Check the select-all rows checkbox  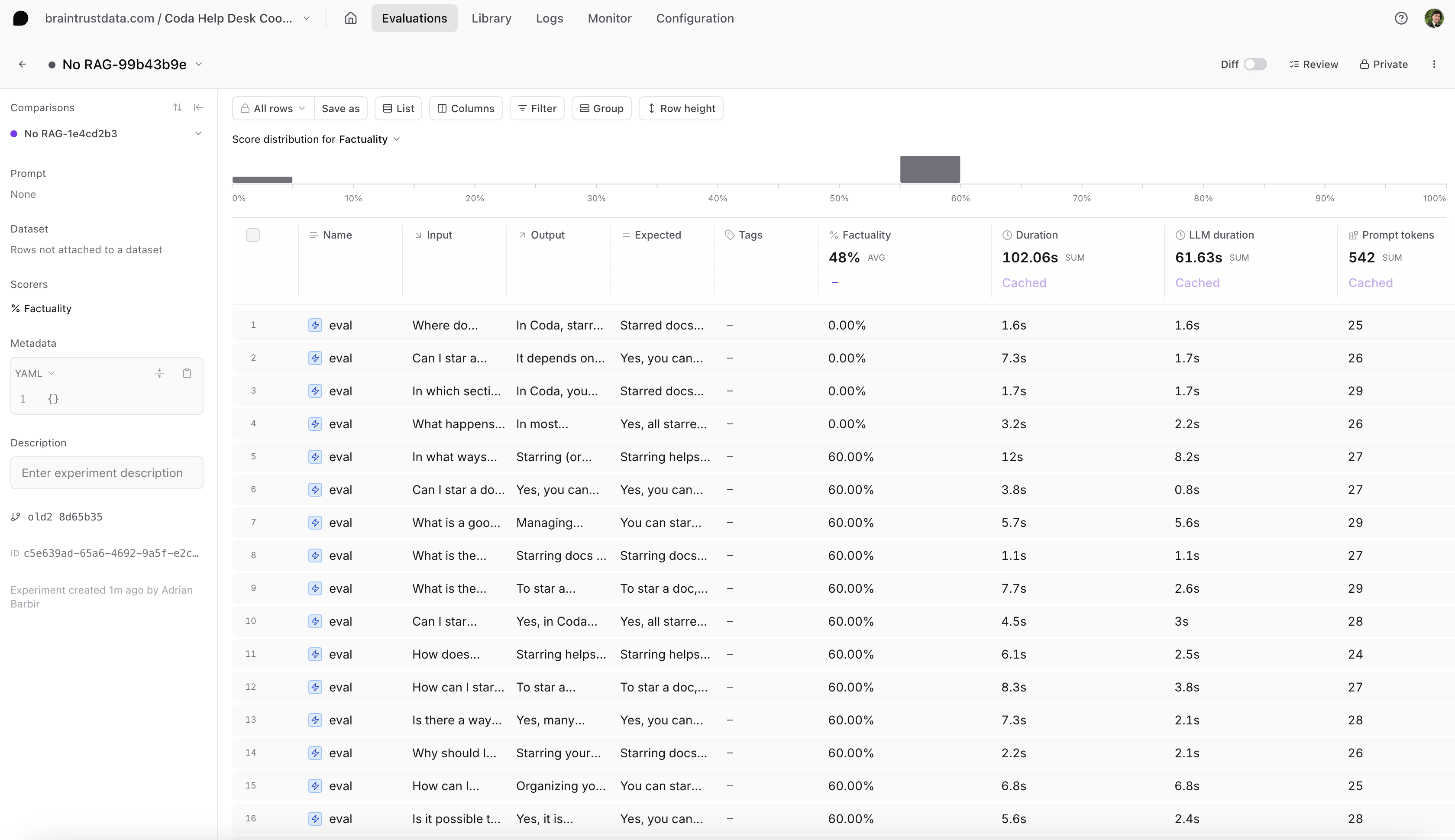click(253, 235)
